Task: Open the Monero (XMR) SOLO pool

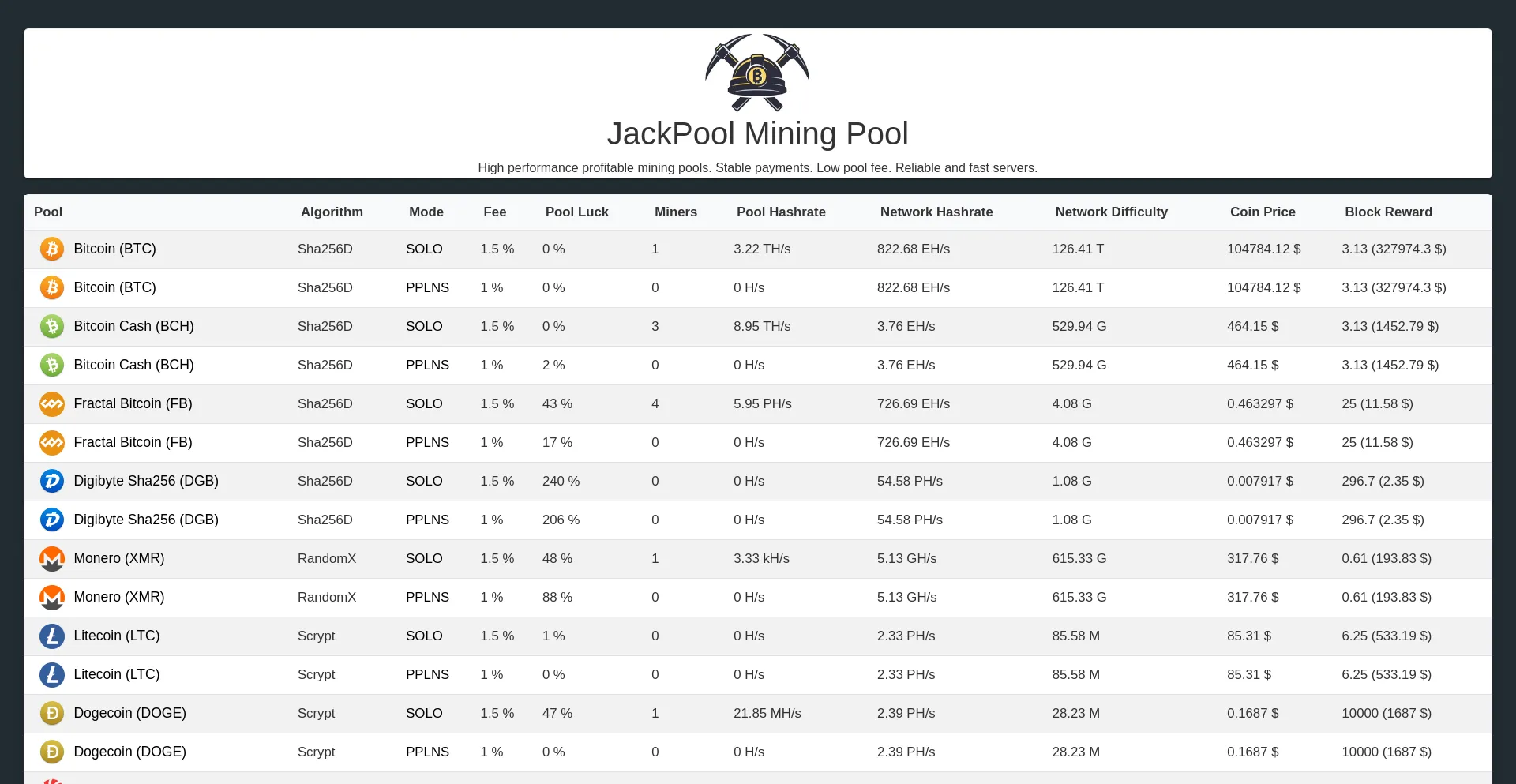Action: pos(118,559)
